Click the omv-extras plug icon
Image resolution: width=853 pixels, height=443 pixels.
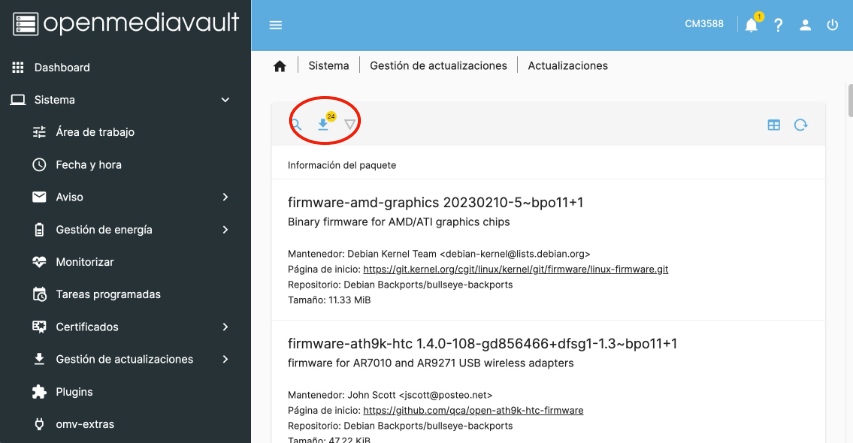pos(39,424)
